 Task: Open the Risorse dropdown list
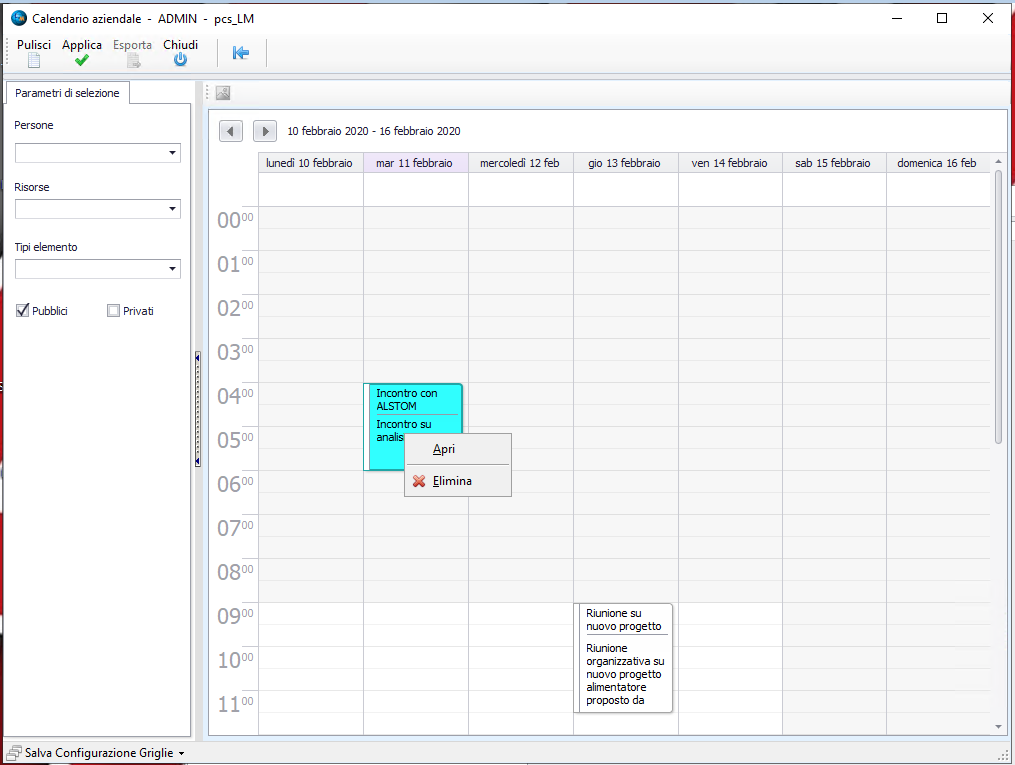coord(173,209)
